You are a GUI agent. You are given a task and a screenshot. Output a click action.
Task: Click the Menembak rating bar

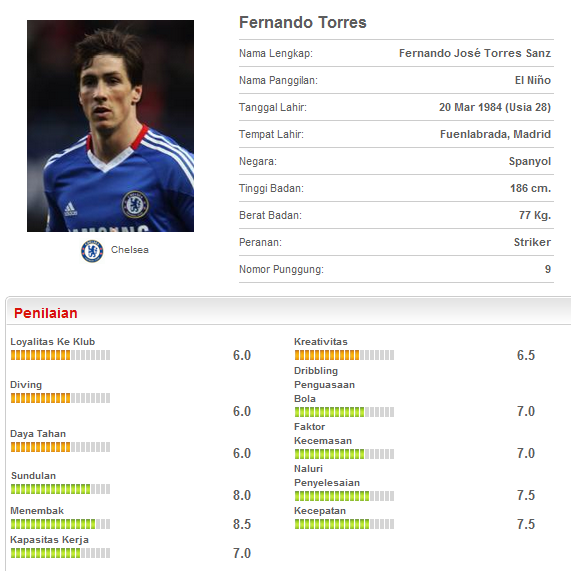point(60,524)
